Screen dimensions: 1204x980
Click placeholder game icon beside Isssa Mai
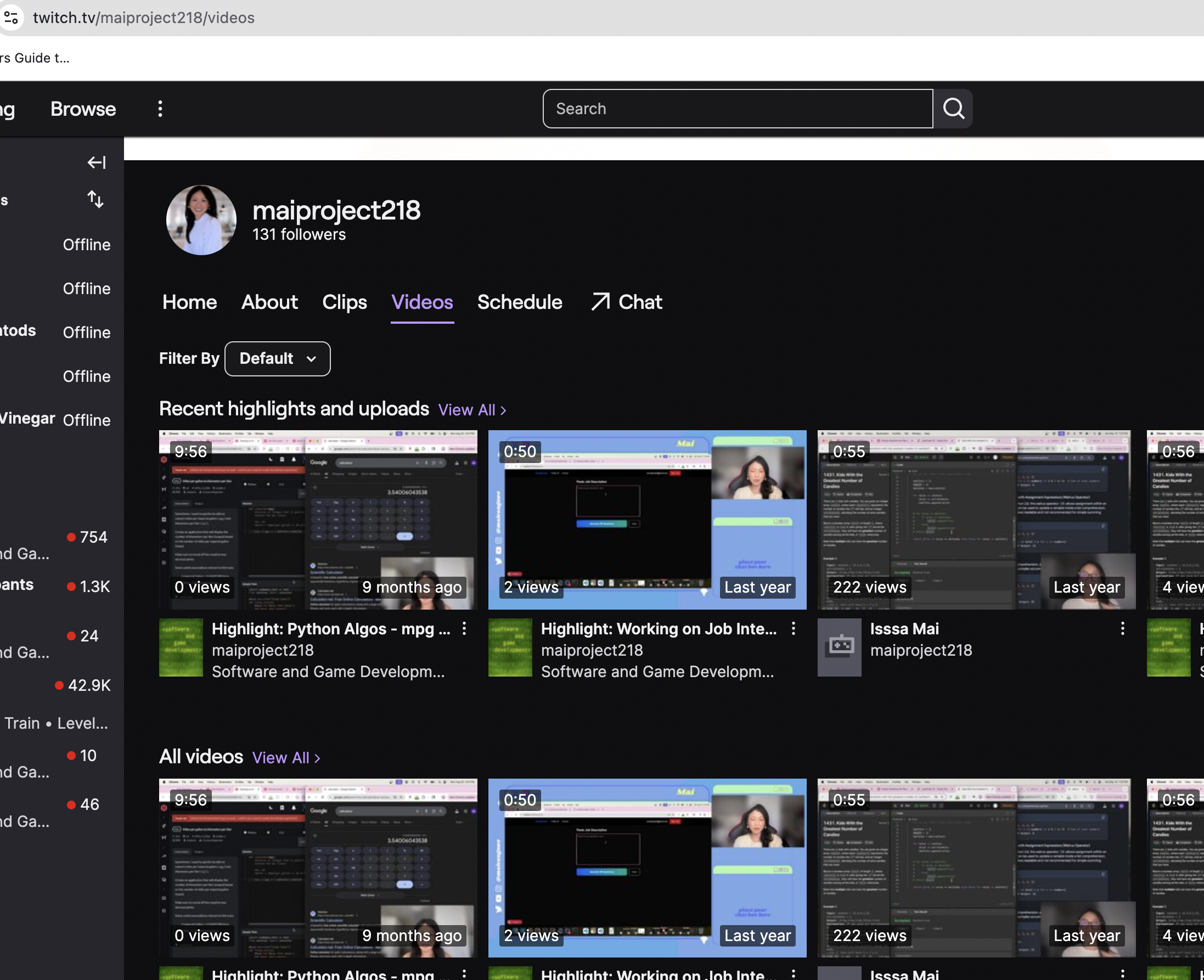tap(840, 647)
